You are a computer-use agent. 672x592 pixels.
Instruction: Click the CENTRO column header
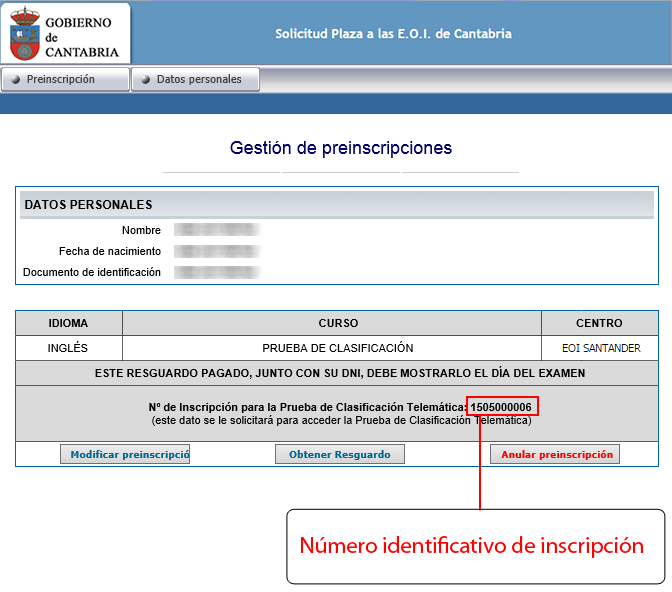click(x=600, y=323)
